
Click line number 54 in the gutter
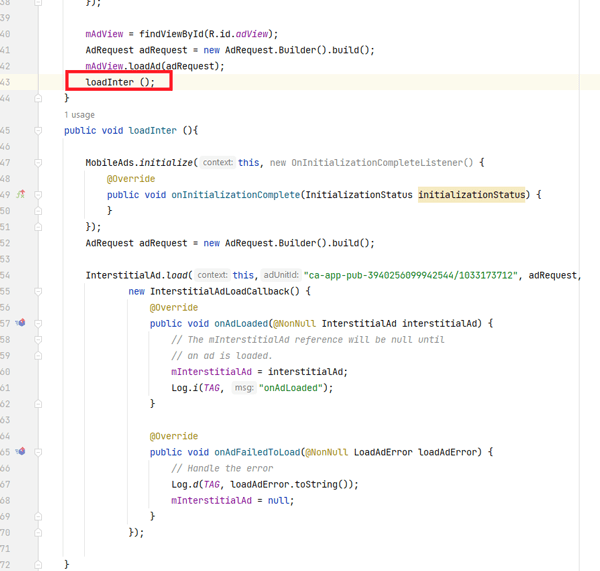[5, 275]
